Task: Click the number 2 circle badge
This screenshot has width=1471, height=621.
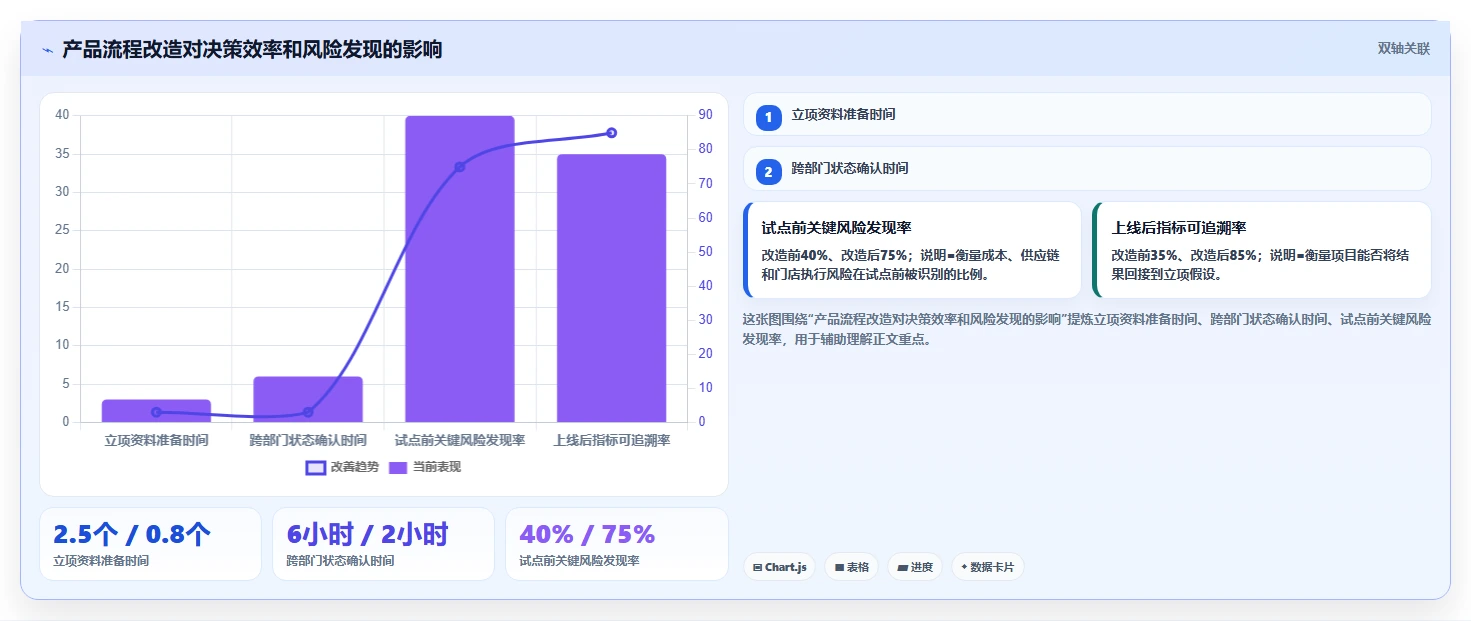Action: 768,172
